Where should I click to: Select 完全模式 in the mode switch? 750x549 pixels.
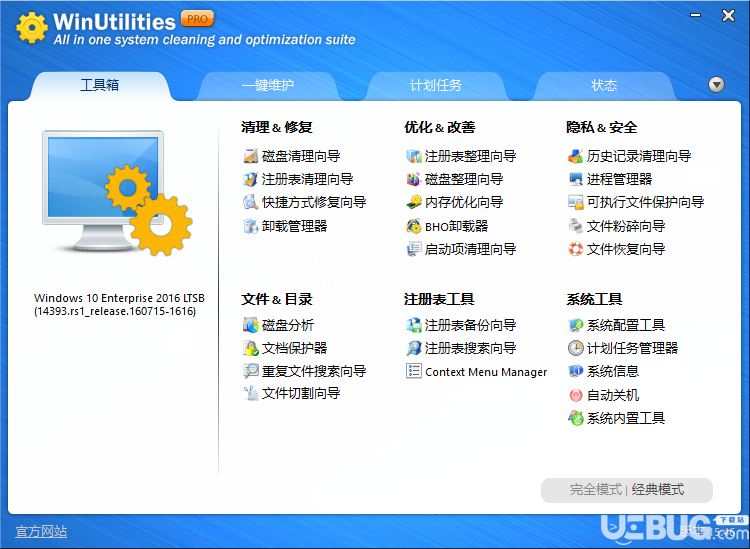pyautogui.click(x=596, y=490)
